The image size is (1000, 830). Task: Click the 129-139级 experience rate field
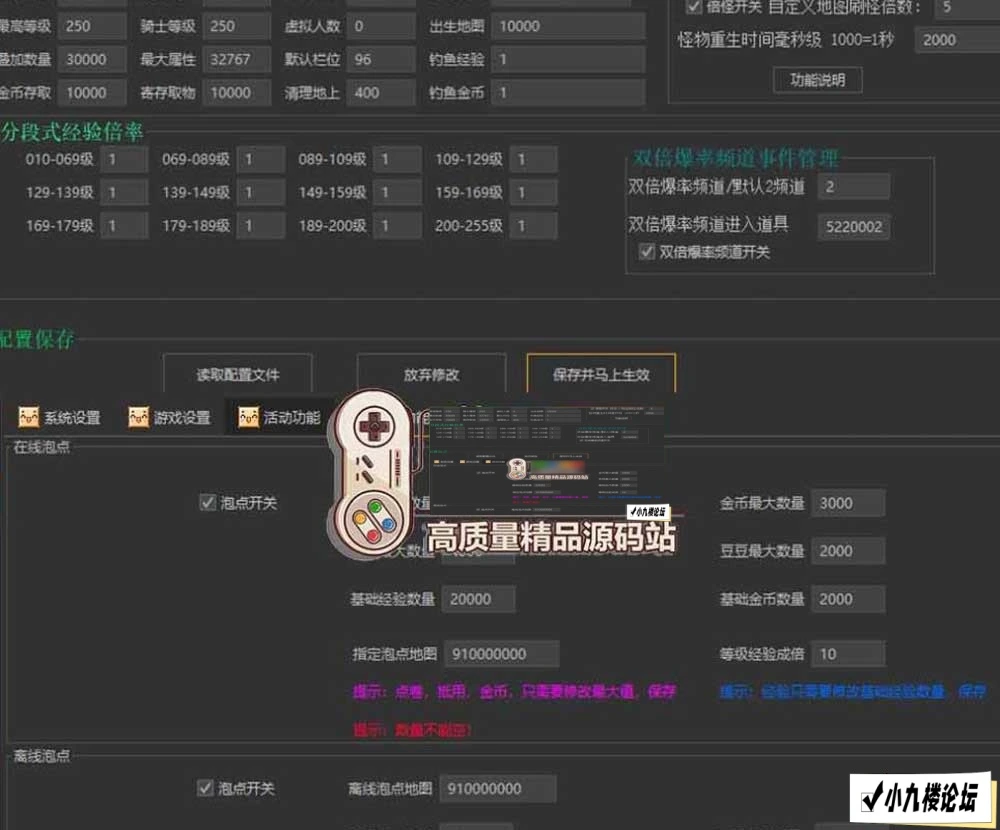[124, 192]
